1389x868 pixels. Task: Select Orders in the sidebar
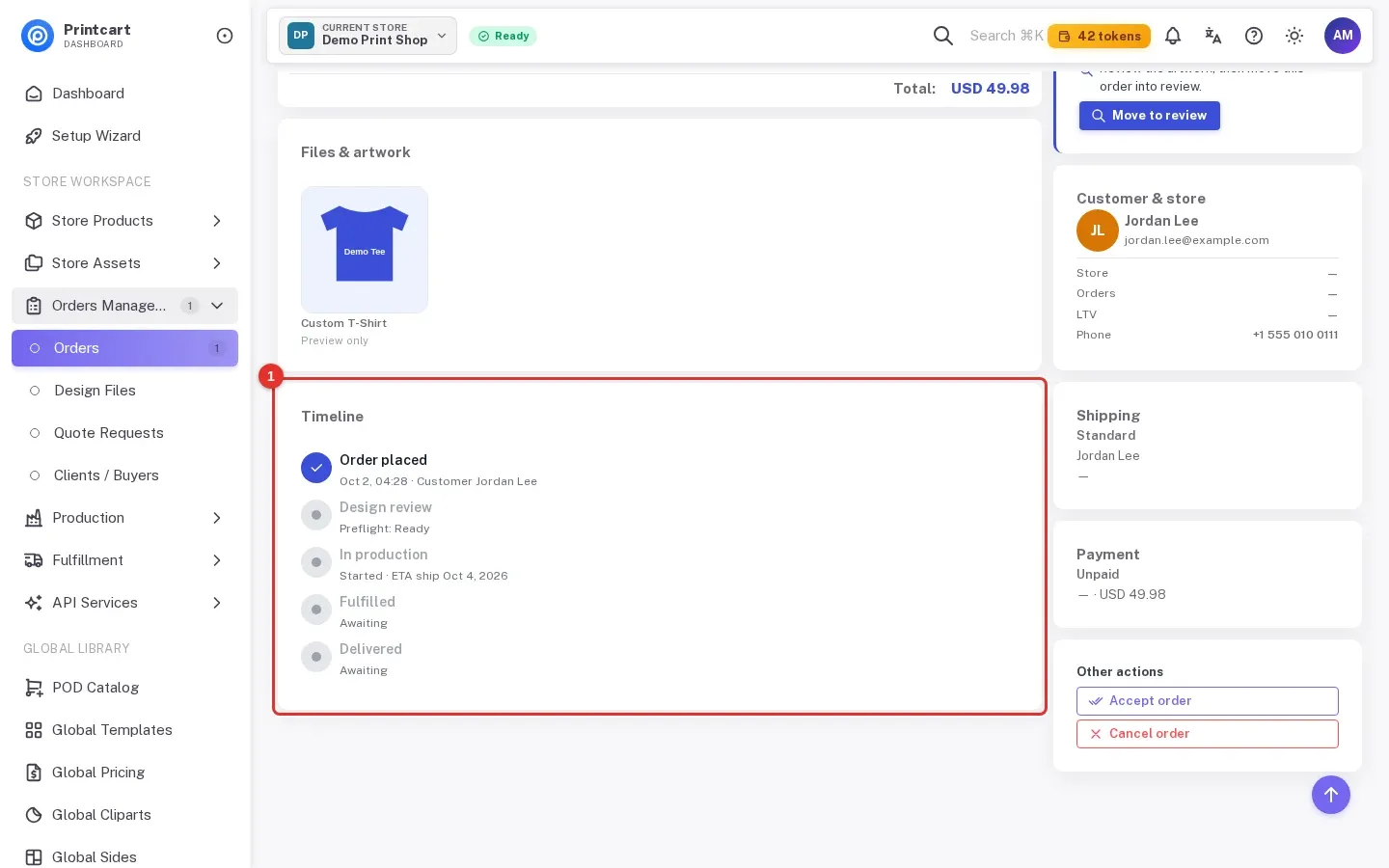pyautogui.click(x=124, y=348)
